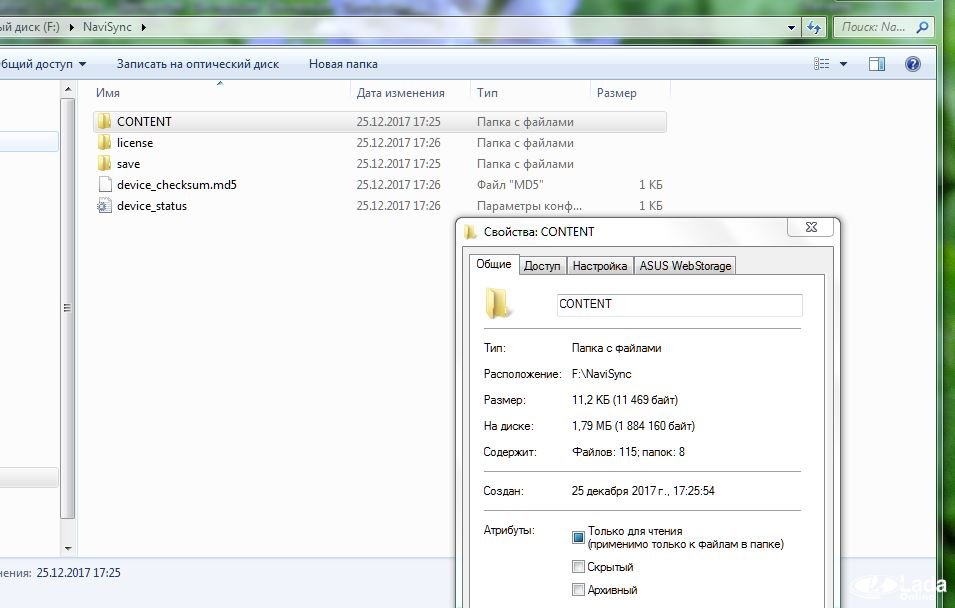Toggle the read-only attribute checkbox
The height and width of the screenshot is (608, 955).
pyautogui.click(x=578, y=537)
